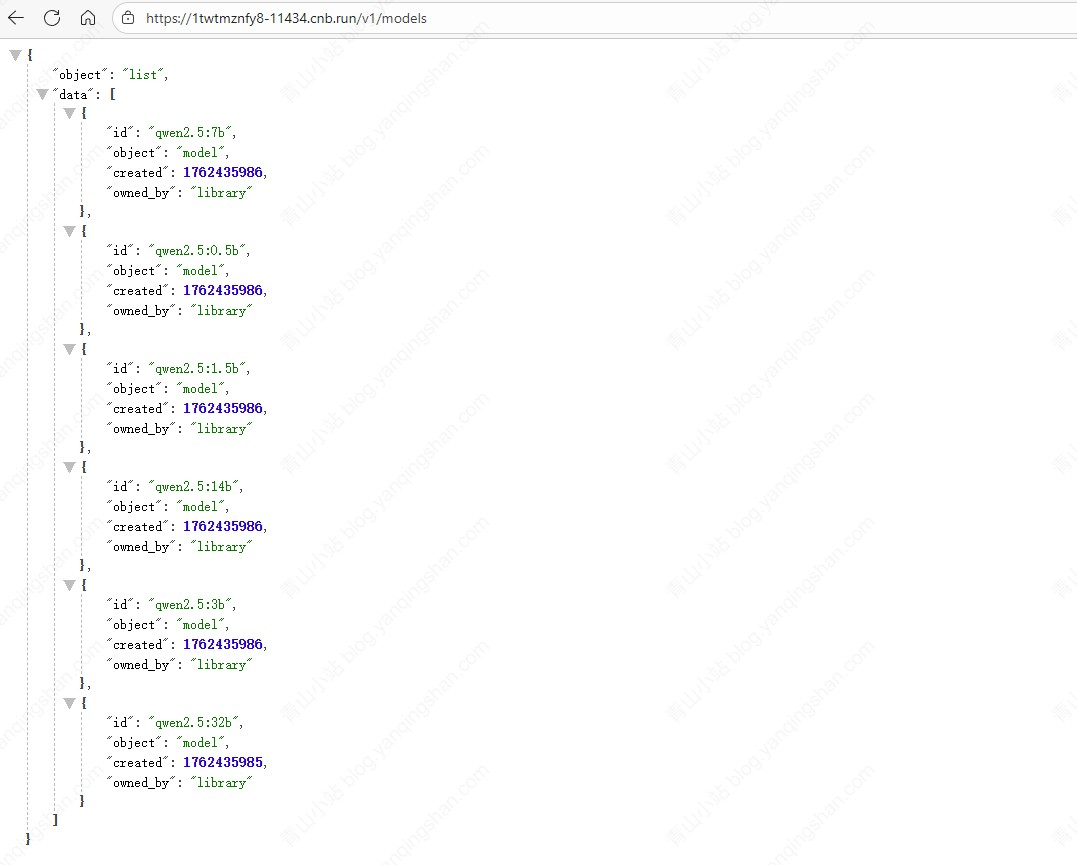
Task: Collapse the qwen2.5:32b model object
Action: tap(69, 703)
